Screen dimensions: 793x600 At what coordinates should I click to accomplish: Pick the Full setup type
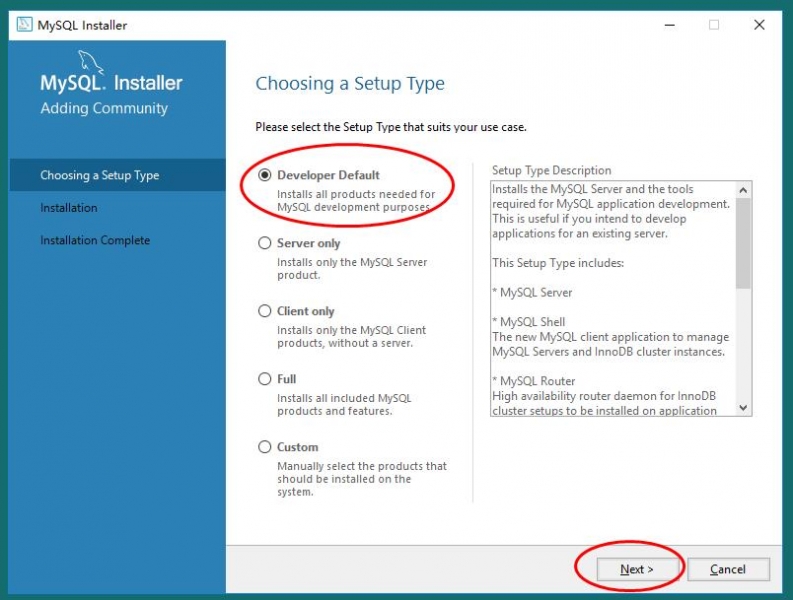(265, 379)
